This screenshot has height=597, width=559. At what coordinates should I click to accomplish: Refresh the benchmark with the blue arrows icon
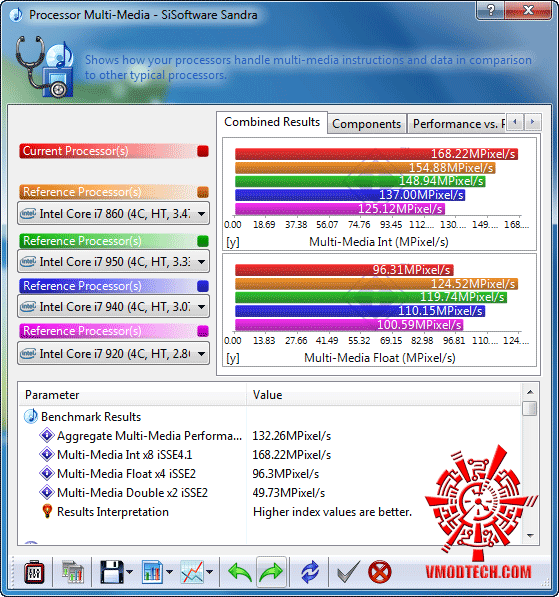coord(310,572)
